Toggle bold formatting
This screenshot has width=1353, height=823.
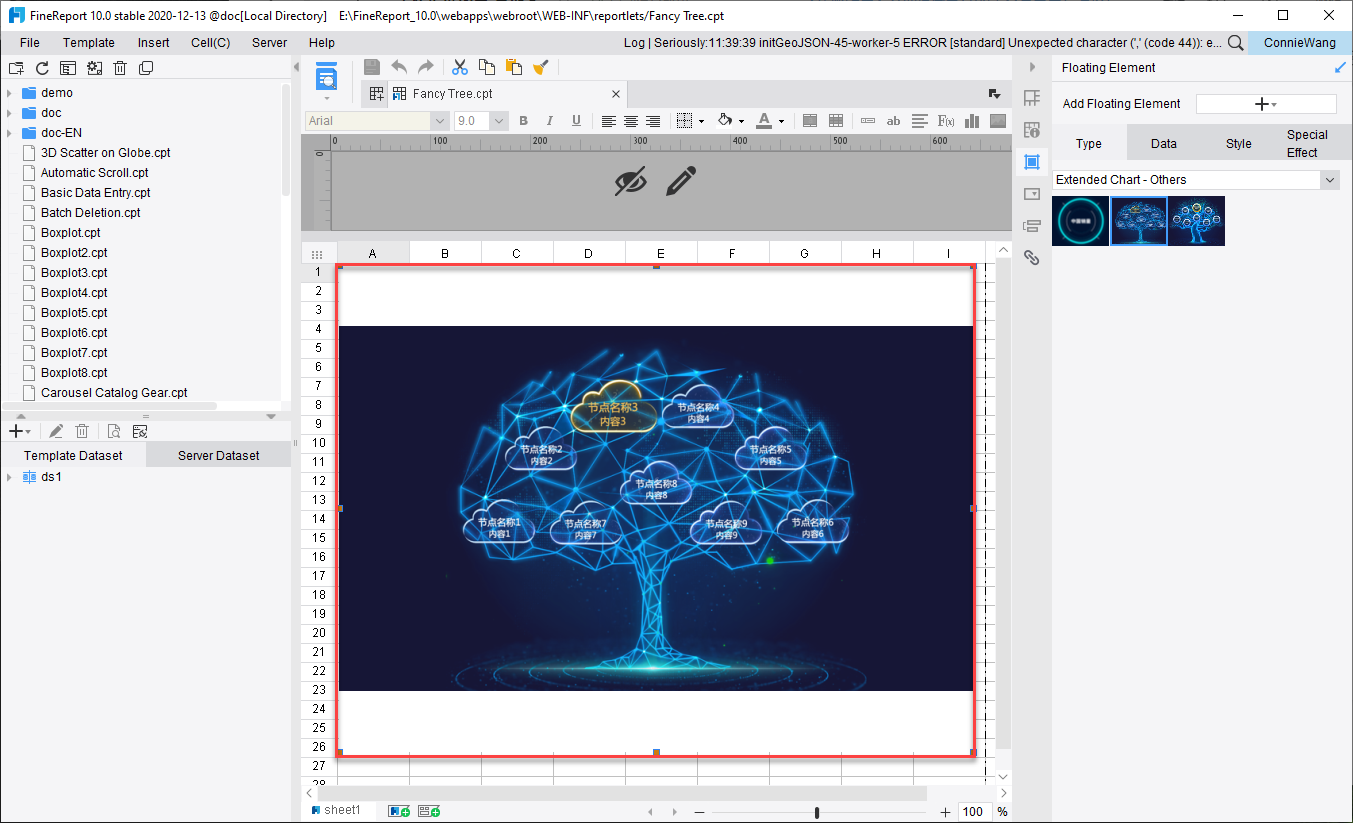coord(523,121)
